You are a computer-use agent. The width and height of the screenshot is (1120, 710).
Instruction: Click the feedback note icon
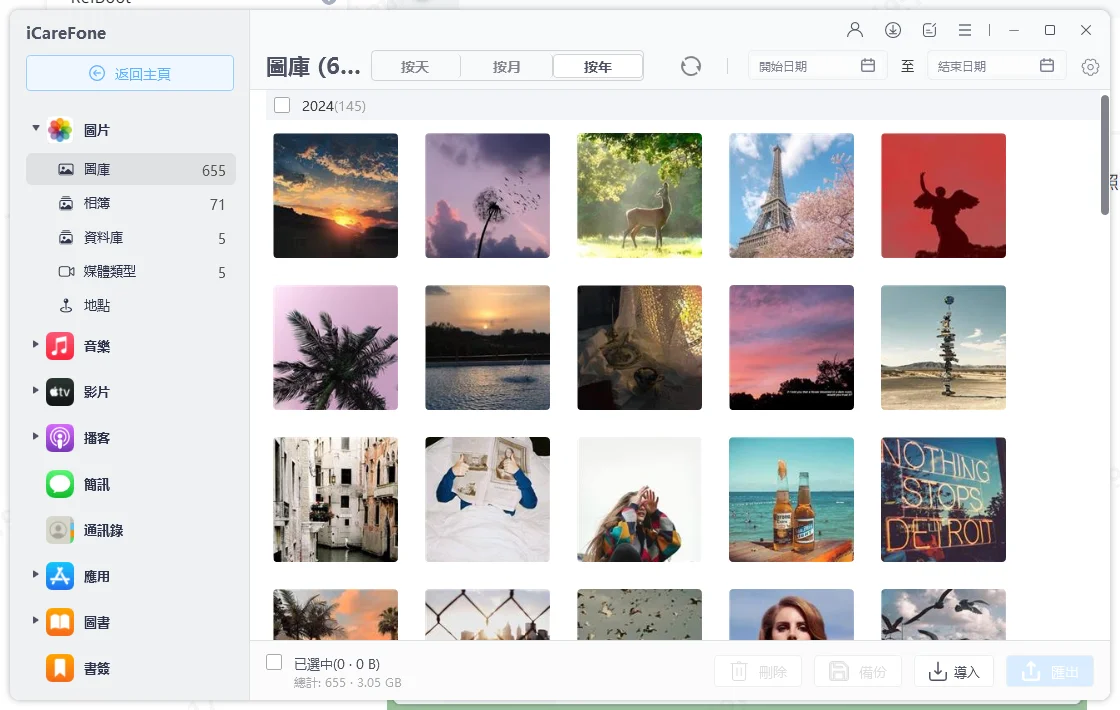coord(929,30)
